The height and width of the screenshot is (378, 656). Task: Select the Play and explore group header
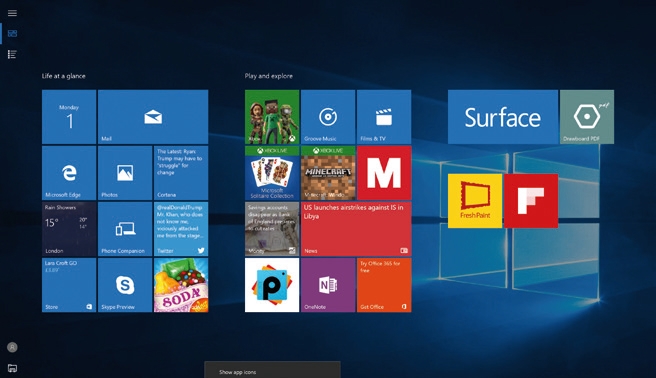tap(269, 76)
